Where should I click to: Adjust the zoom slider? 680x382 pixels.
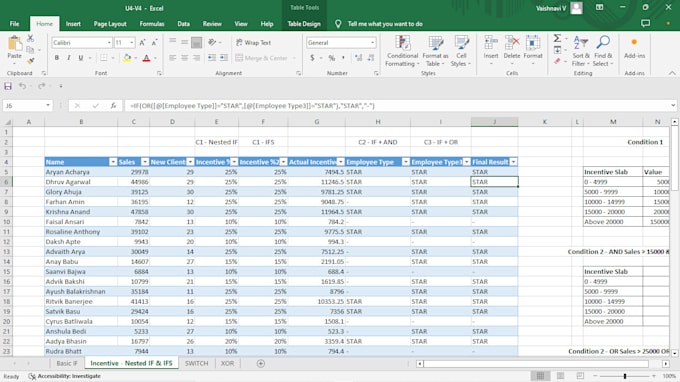pos(625,376)
